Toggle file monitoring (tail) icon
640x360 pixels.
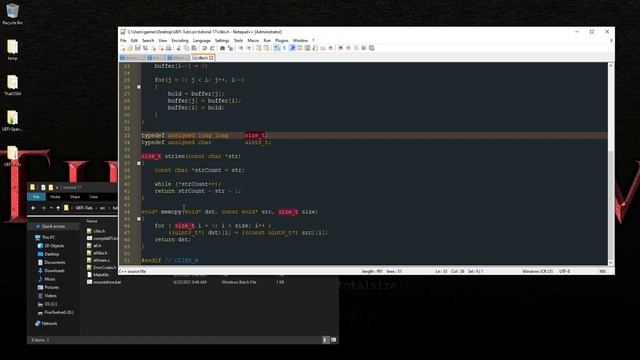330,48
